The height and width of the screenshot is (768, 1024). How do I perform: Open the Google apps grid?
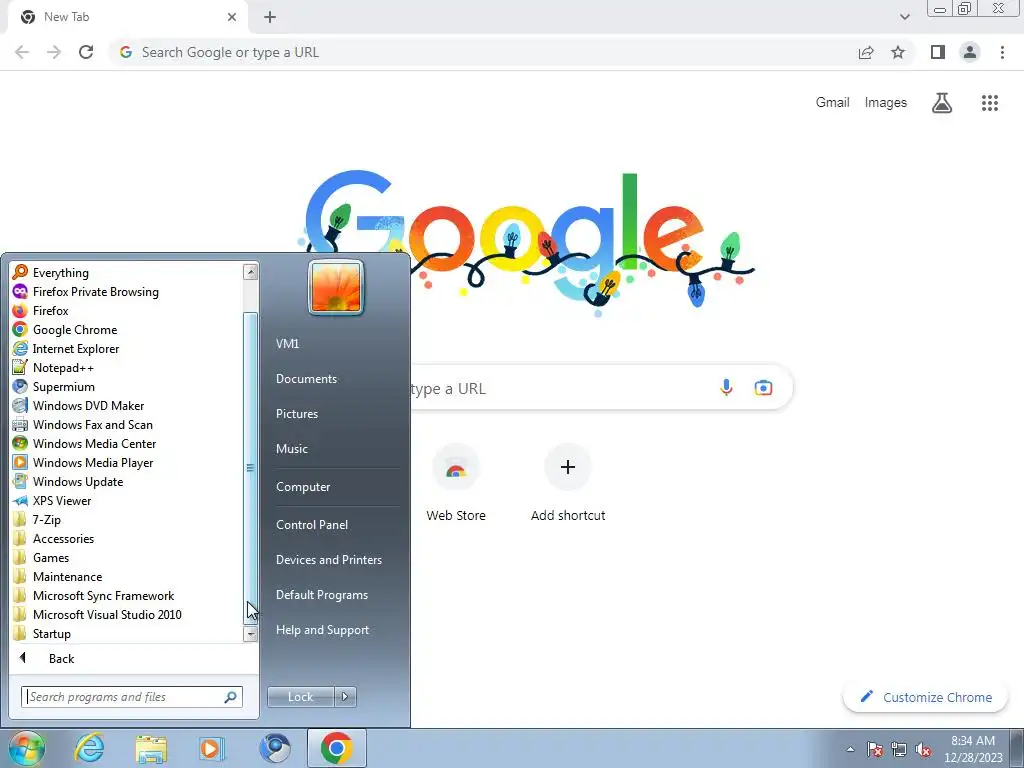pyautogui.click(x=990, y=103)
